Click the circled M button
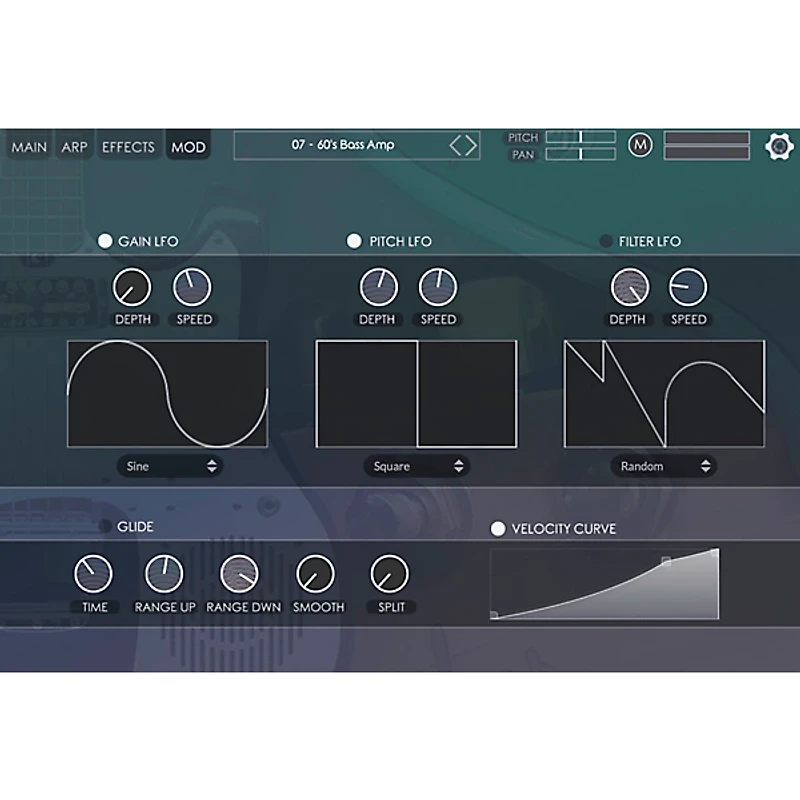This screenshot has height=800, width=800. [640, 146]
